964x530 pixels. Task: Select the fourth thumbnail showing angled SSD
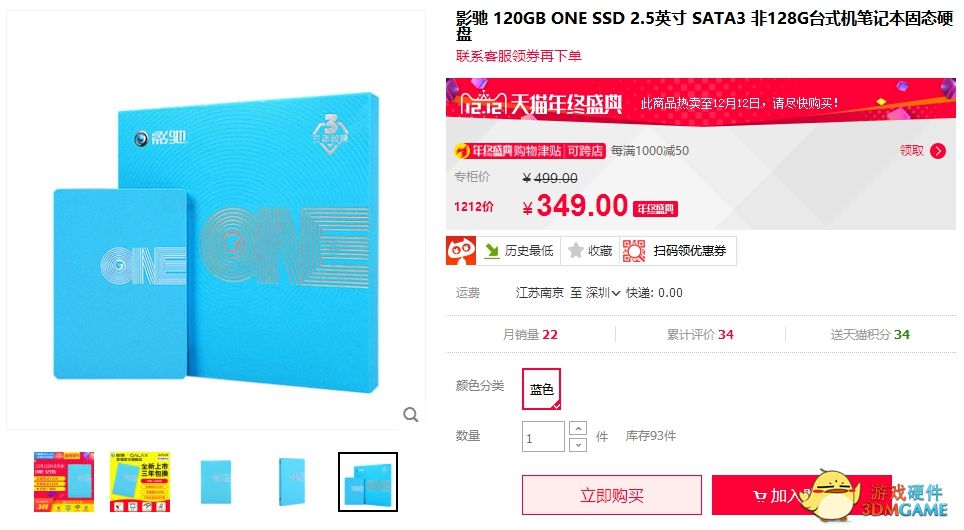[x=291, y=482]
